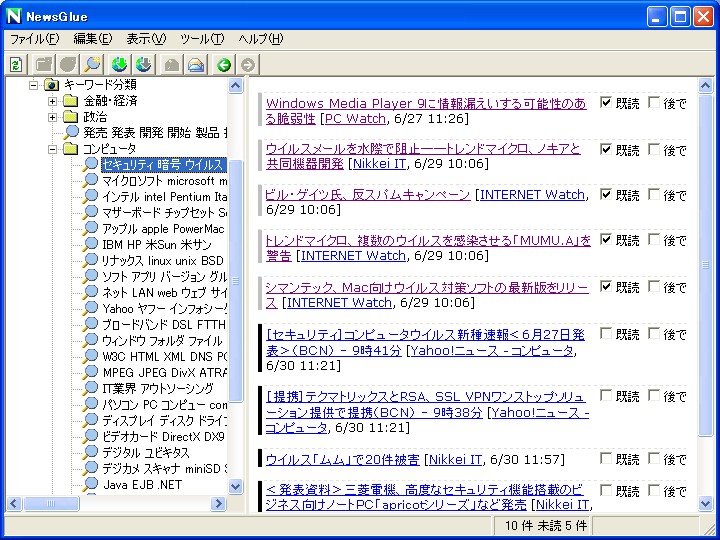Click tree pane scroll up arrow
This screenshot has height=540, width=720.
236,85
